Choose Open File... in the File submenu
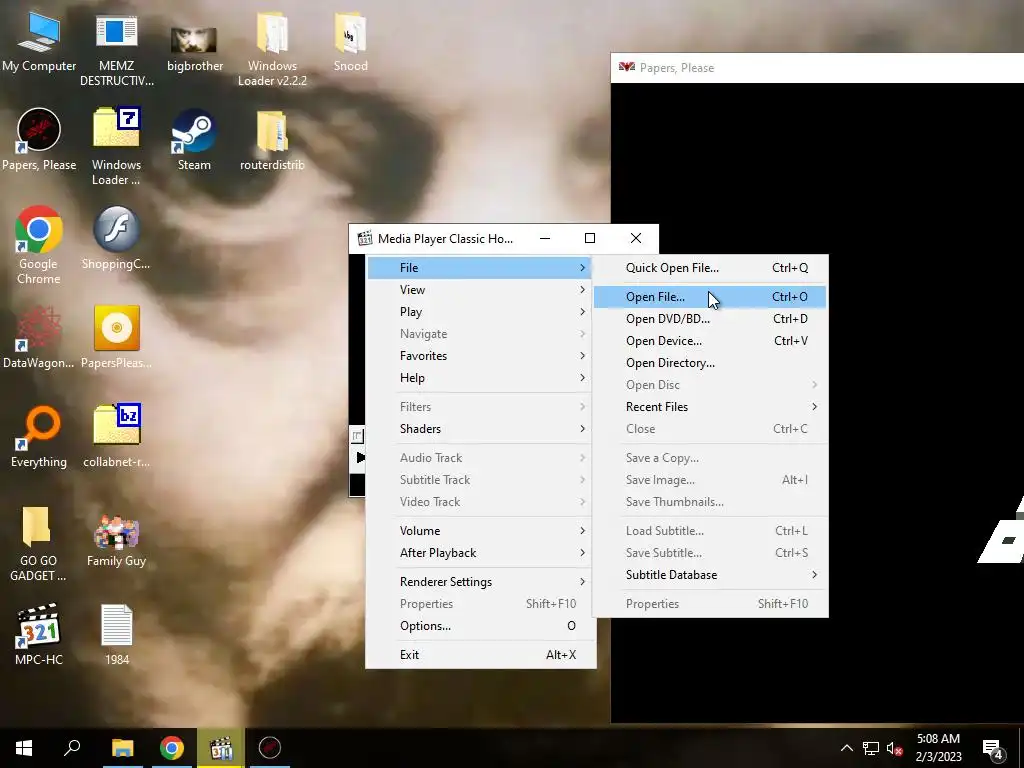The image size is (1024, 768). pyautogui.click(x=710, y=296)
